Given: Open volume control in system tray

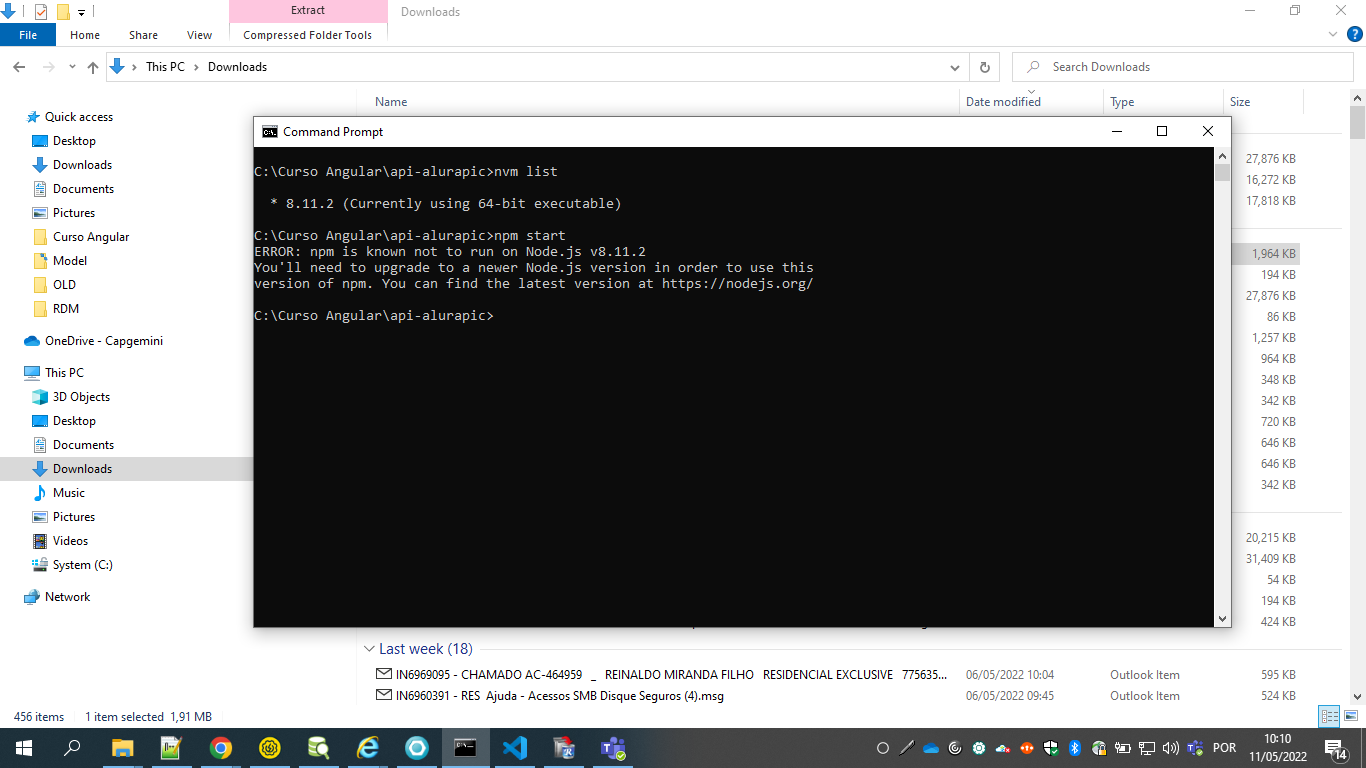Looking at the screenshot, I should coord(1170,748).
